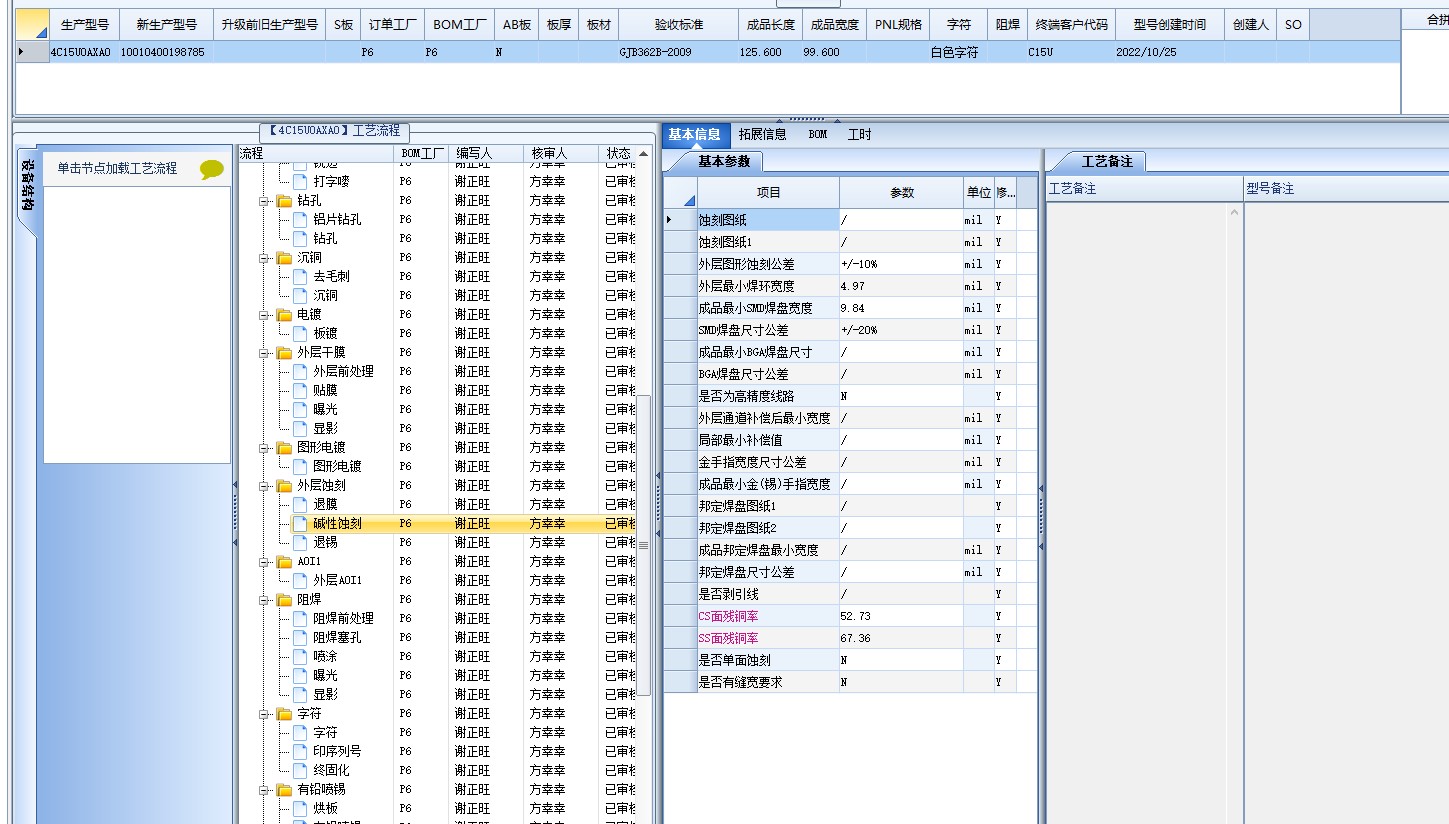Viewport: 1449px width, 824px height.
Task: Collapse the 钻孔 folder node
Action: click(x=266, y=200)
